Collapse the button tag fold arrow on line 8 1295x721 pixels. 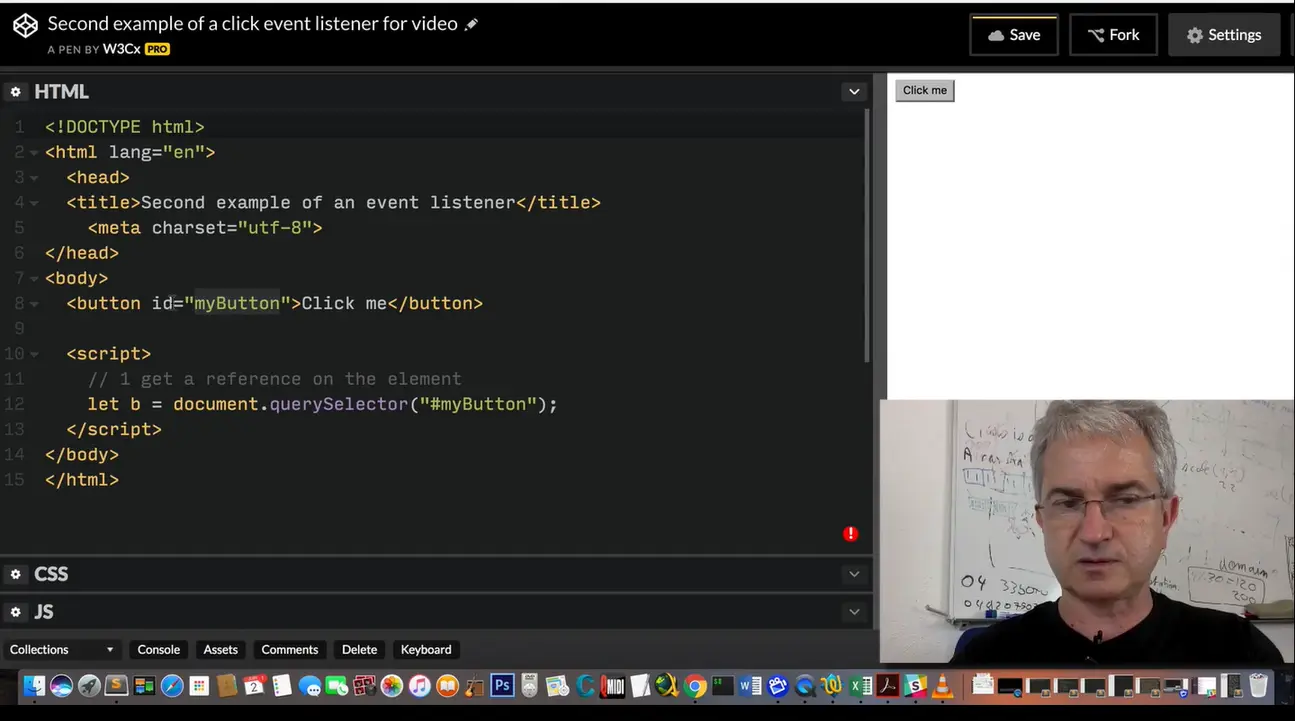click(x=34, y=304)
